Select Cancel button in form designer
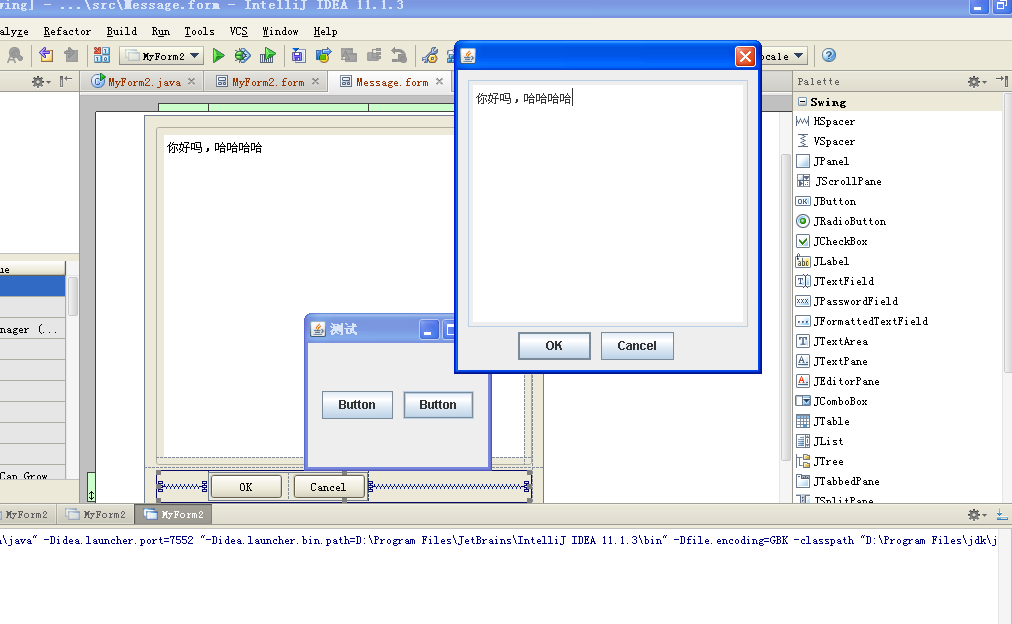 coord(328,487)
